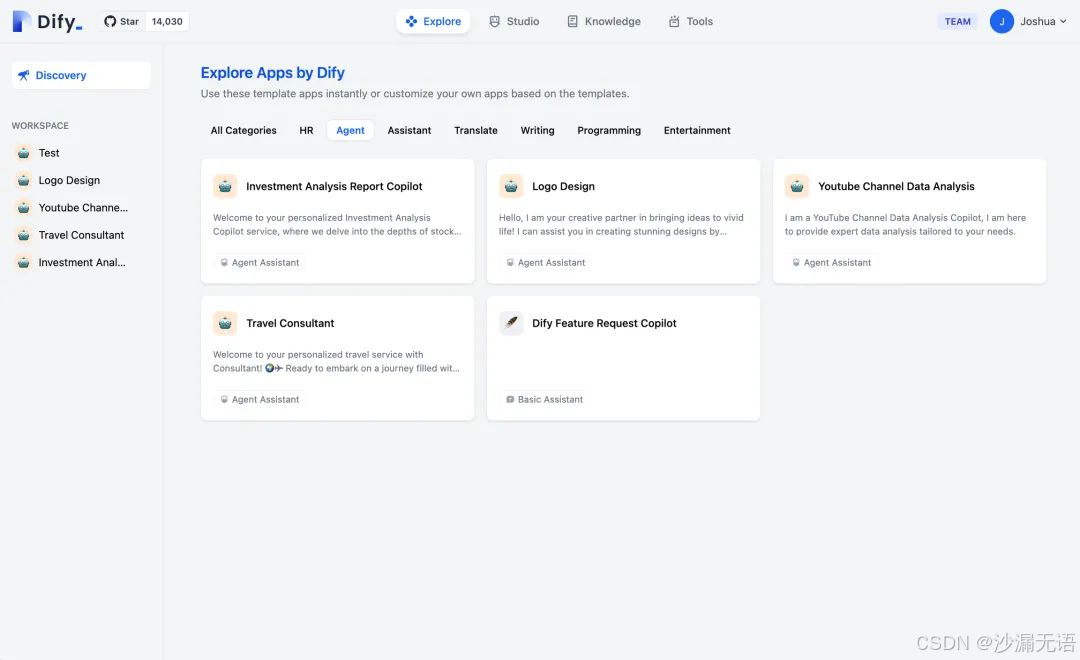Viewport: 1080px width, 660px height.
Task: Open the Studio tab
Action: click(x=514, y=21)
